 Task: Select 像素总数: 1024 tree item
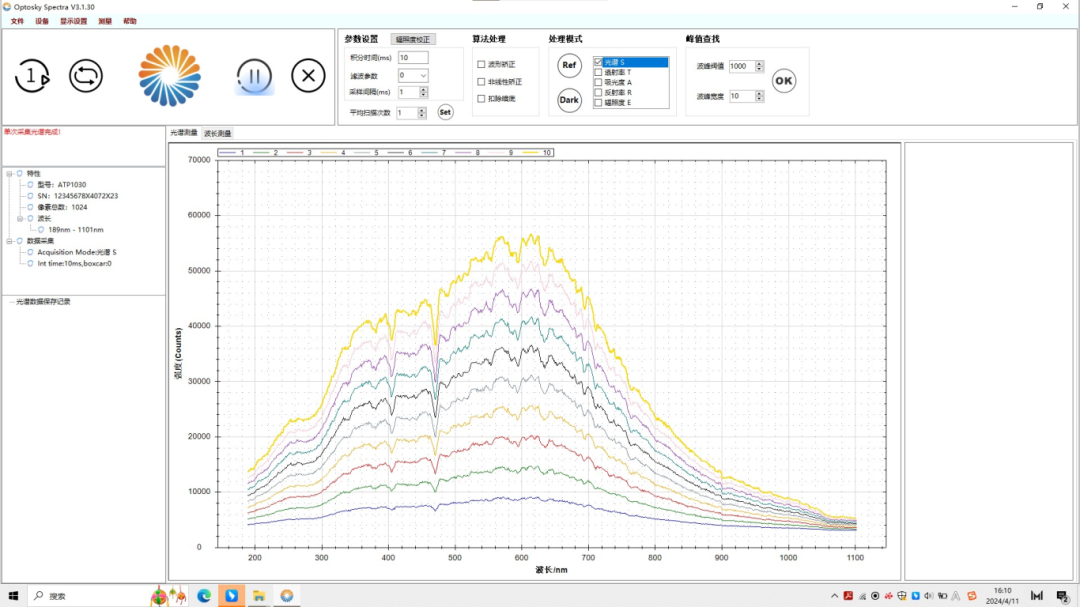tap(62, 207)
